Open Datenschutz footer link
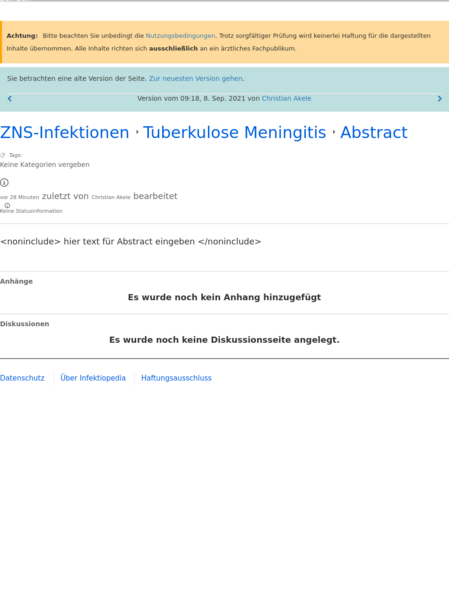This screenshot has height=599, width=449. click(22, 378)
